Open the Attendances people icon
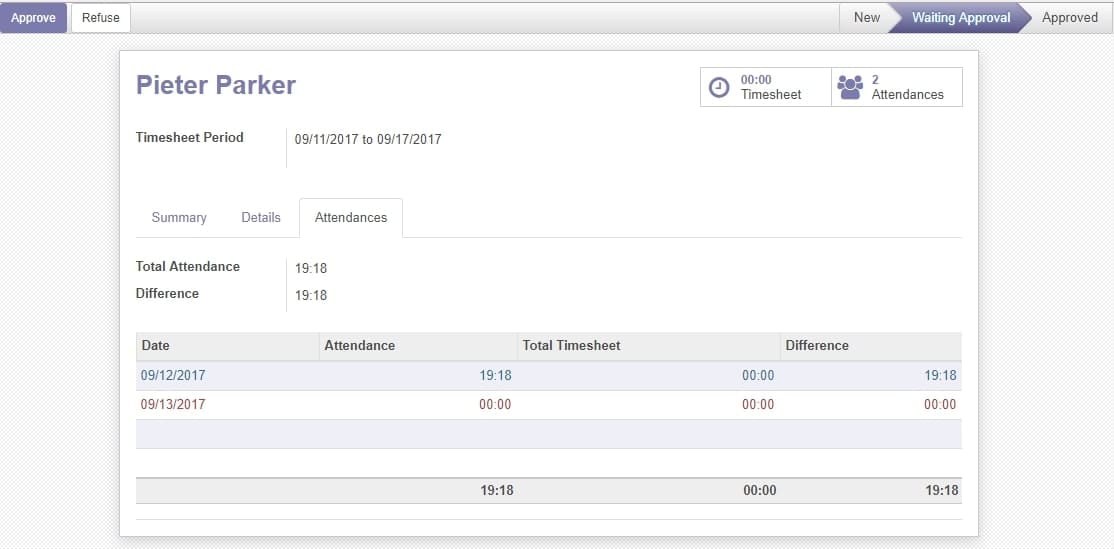 (850, 87)
